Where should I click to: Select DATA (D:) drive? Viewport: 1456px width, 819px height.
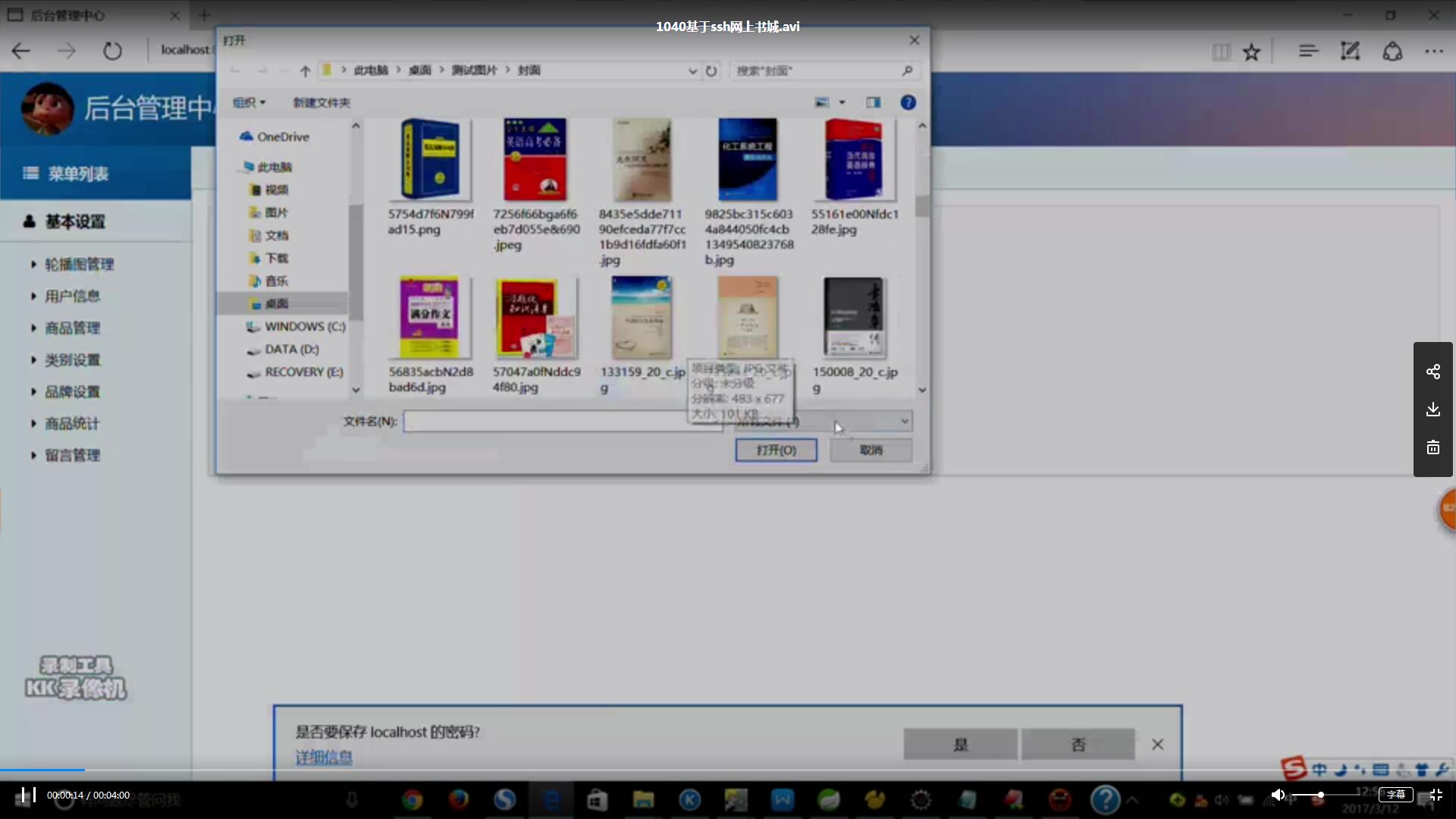click(283, 349)
